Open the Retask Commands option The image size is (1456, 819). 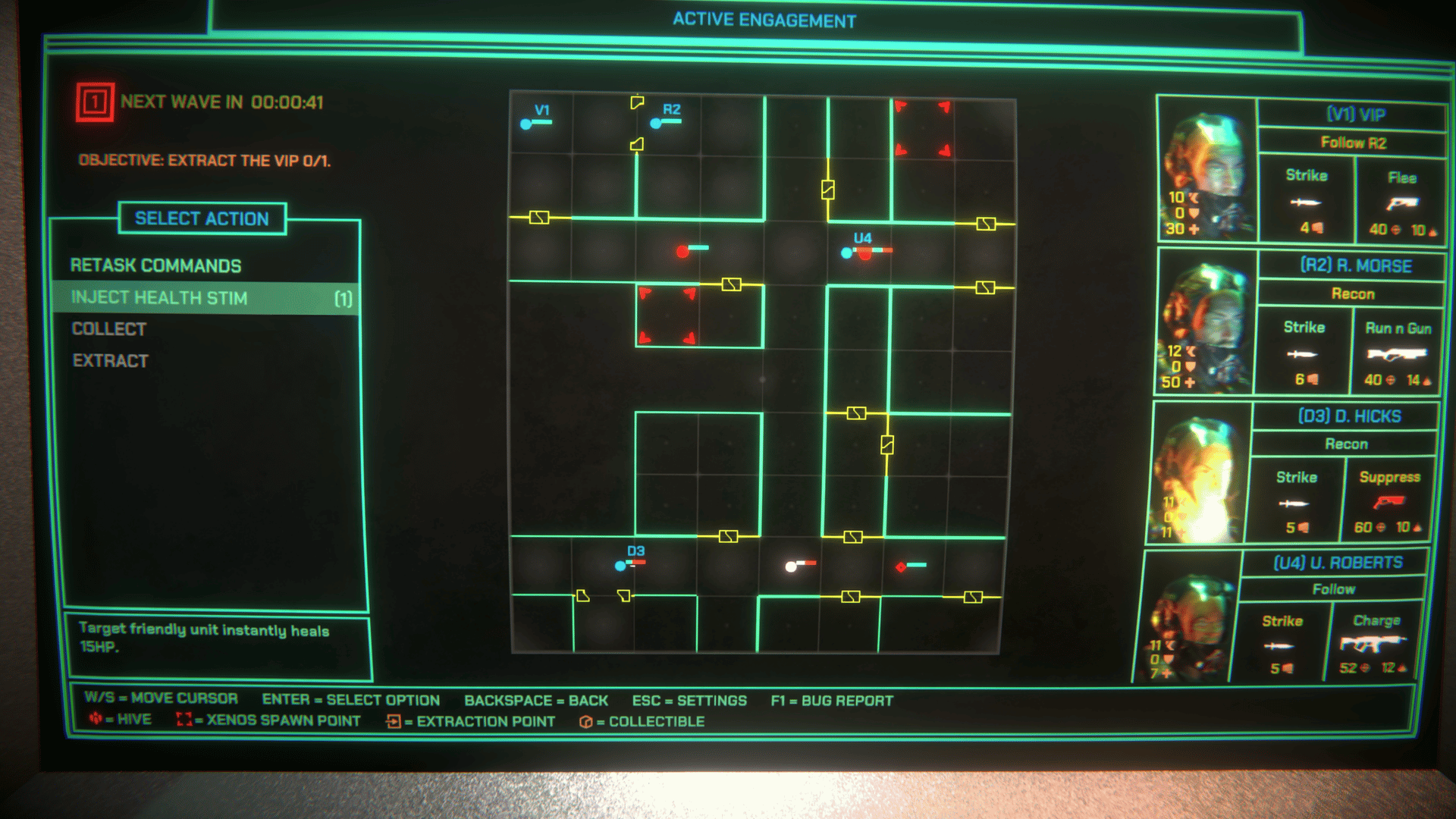point(155,265)
